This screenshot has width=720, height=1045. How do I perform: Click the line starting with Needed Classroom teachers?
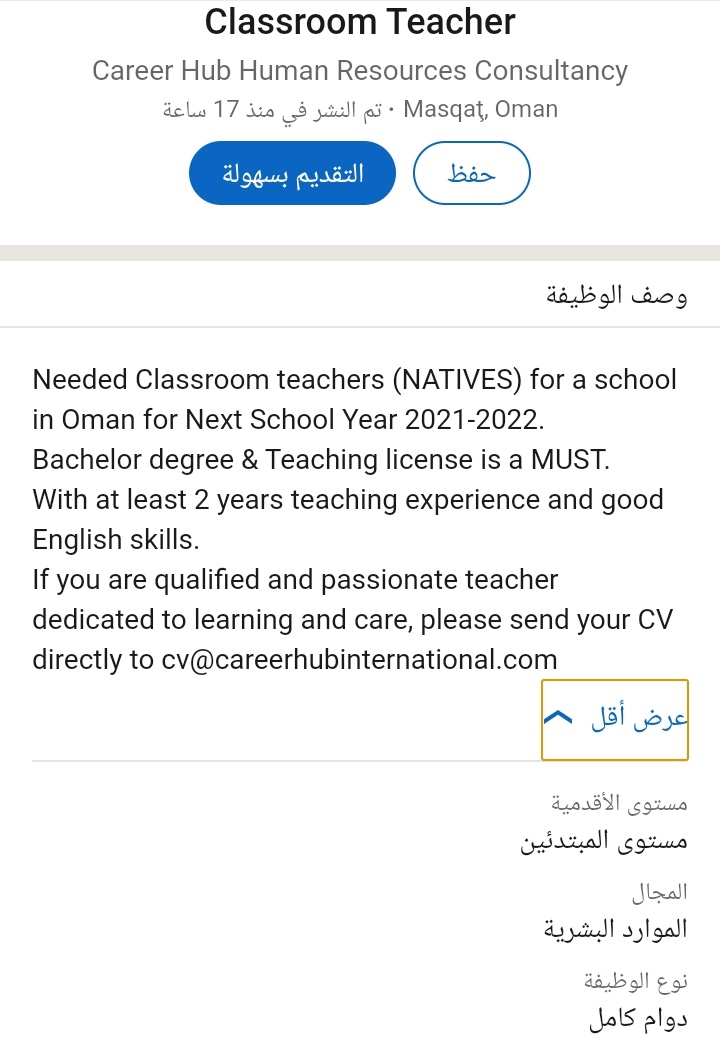pyautogui.click(x=354, y=380)
